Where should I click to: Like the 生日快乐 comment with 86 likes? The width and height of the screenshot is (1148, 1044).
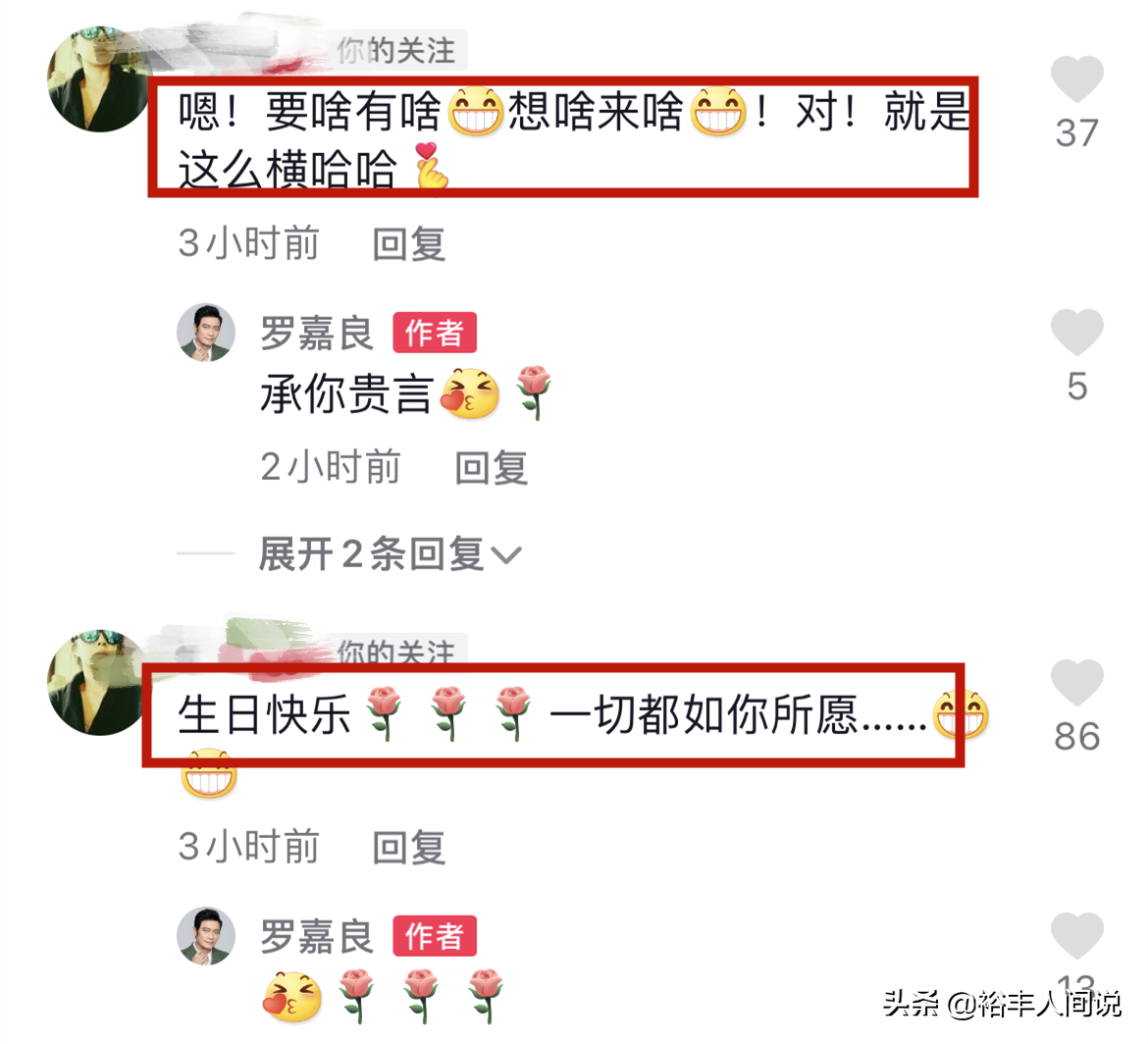1076,682
